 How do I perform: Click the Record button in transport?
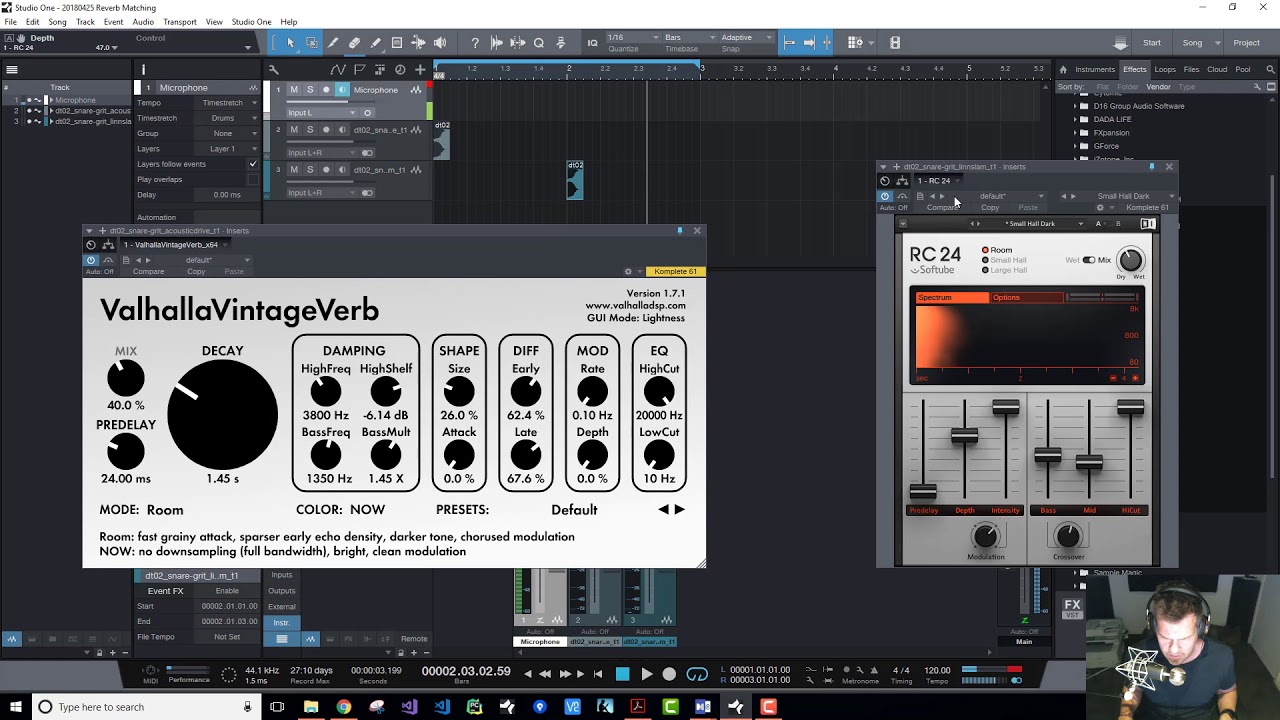[669, 674]
